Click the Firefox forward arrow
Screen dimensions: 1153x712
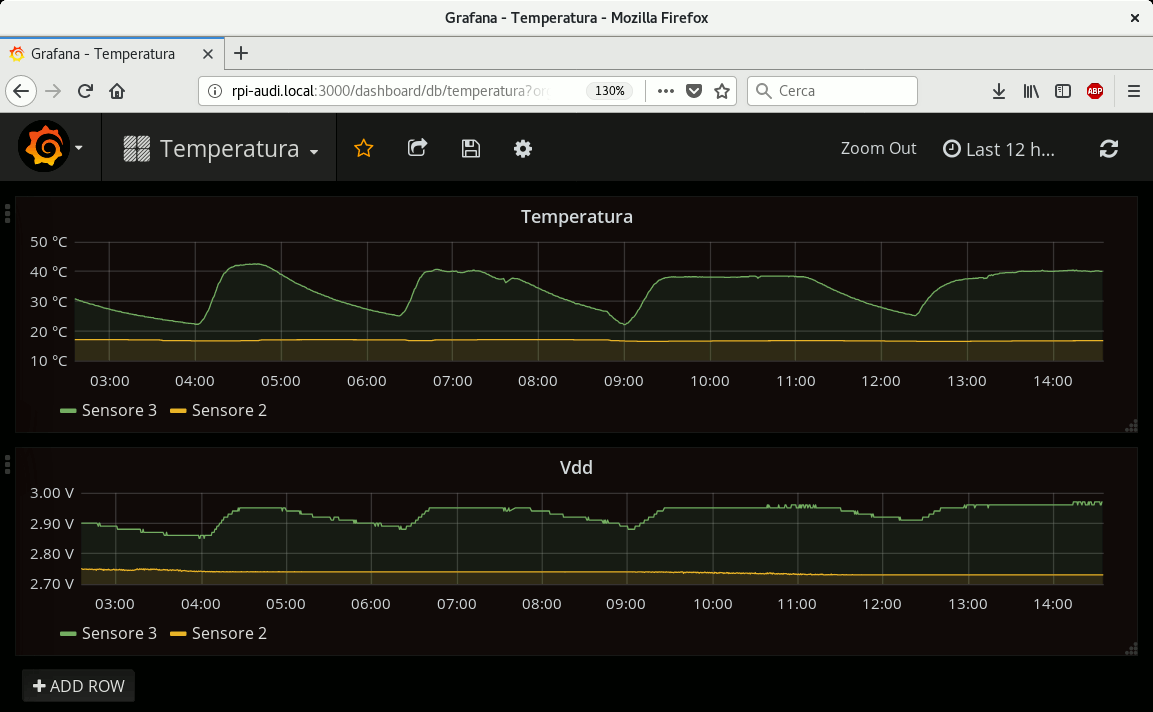(53, 91)
